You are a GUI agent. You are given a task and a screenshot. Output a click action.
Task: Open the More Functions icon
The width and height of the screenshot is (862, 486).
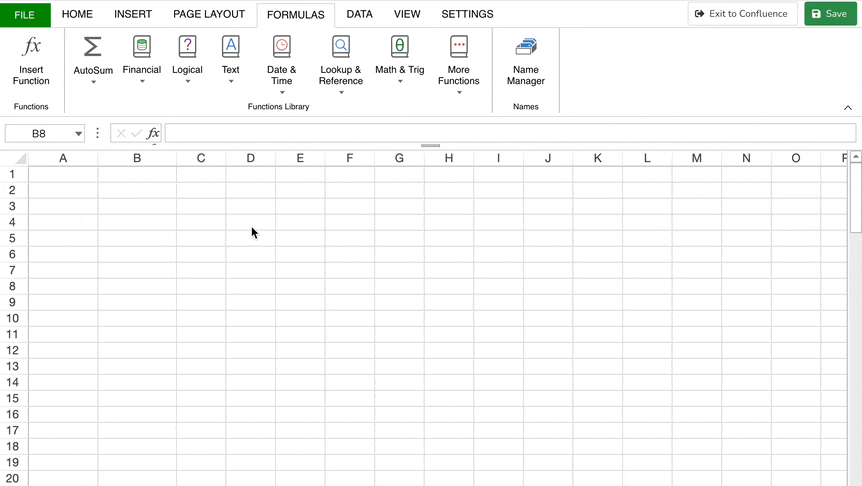[x=458, y=47]
